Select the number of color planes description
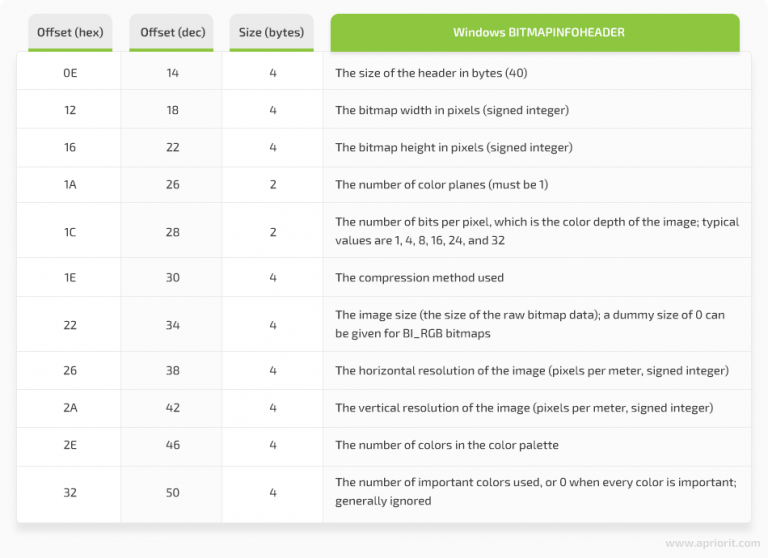 pos(441,184)
